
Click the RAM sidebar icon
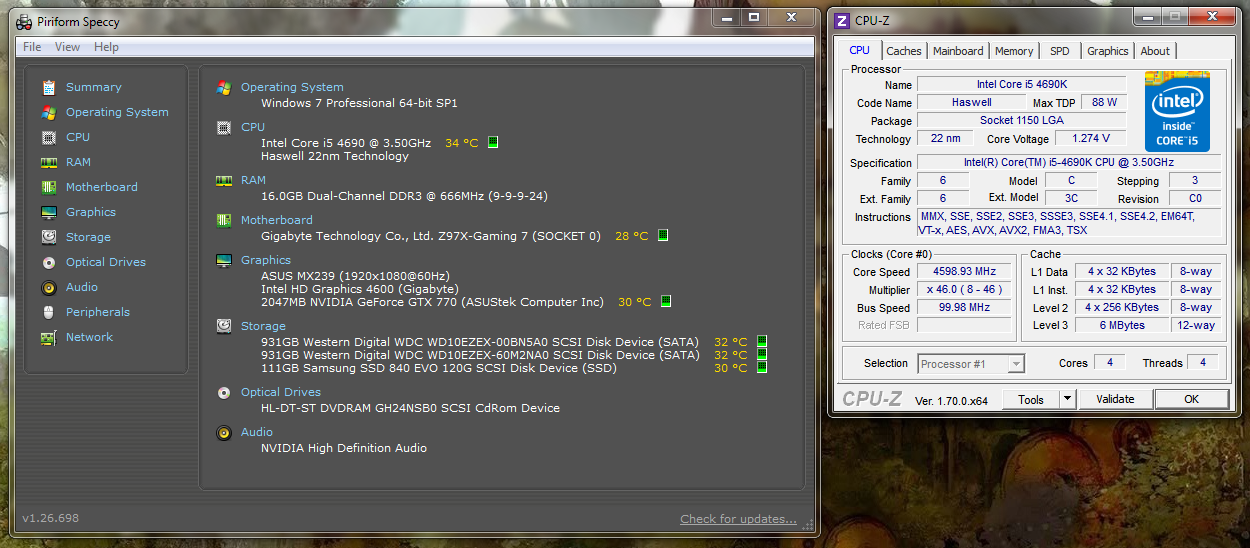click(48, 162)
